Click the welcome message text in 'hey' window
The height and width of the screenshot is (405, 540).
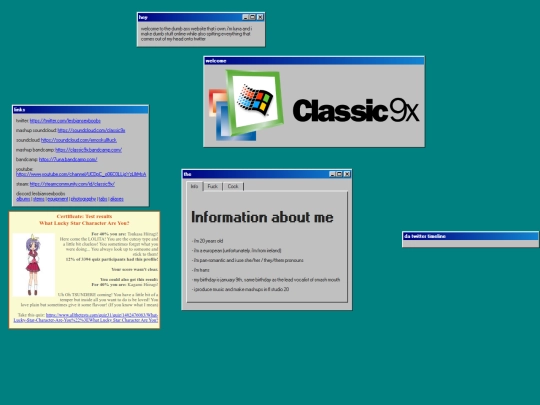[x=196, y=34]
